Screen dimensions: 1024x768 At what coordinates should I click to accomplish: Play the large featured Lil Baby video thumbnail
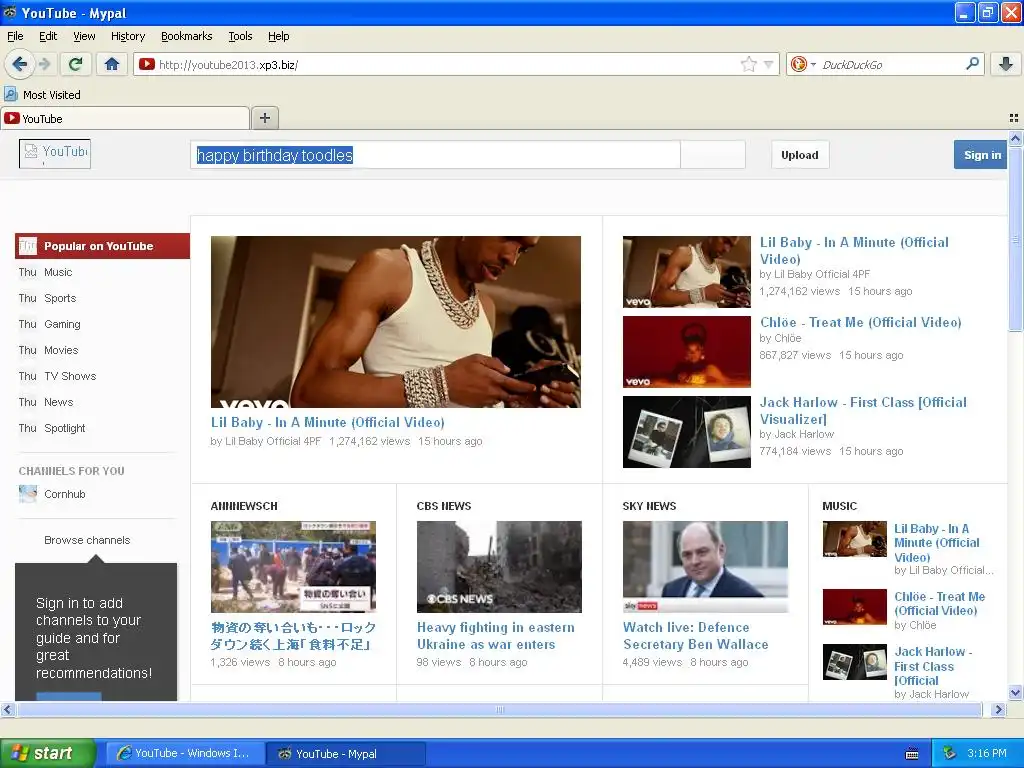[396, 322]
